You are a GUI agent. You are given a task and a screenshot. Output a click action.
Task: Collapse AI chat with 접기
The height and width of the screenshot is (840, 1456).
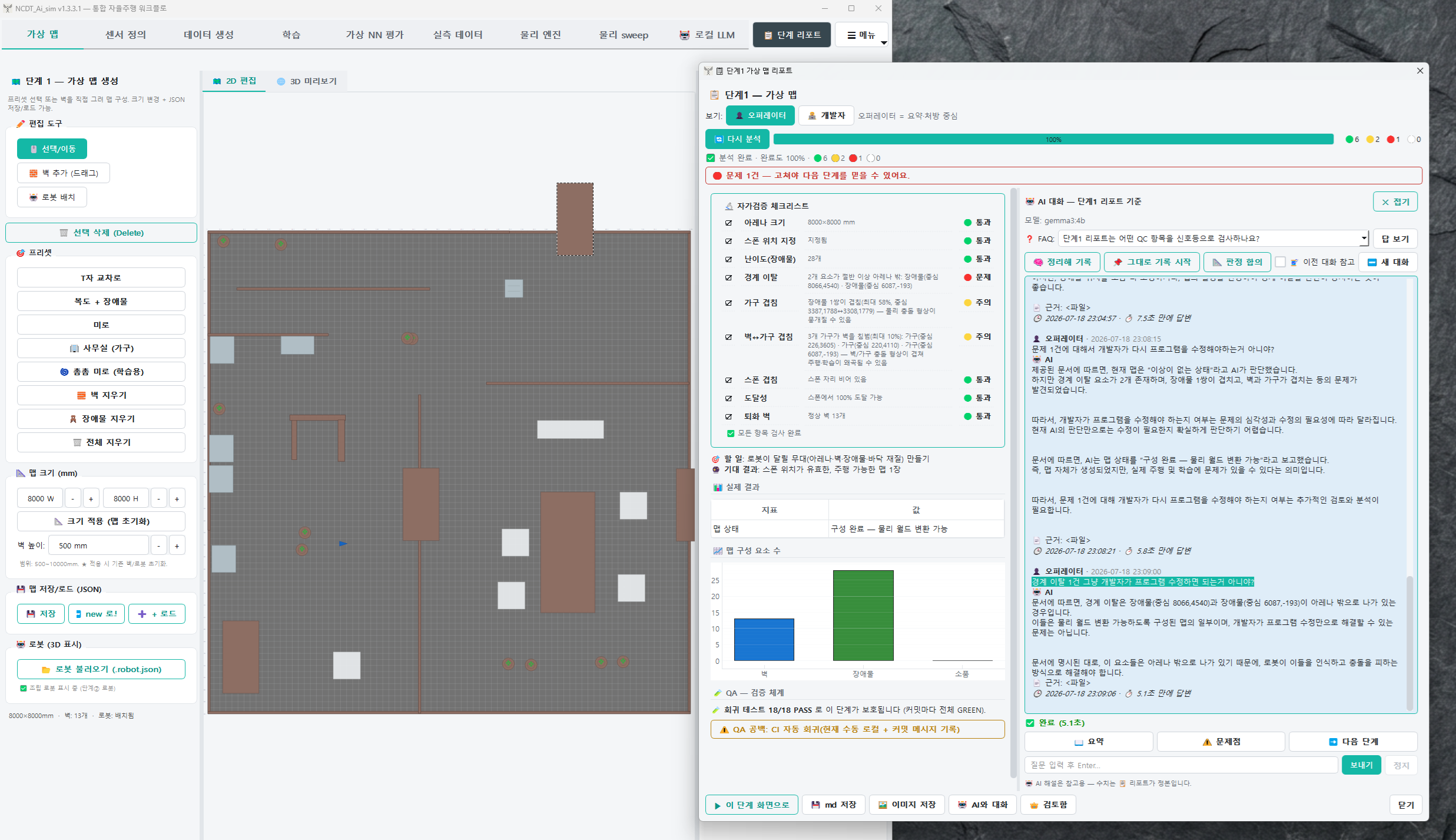tap(1395, 201)
